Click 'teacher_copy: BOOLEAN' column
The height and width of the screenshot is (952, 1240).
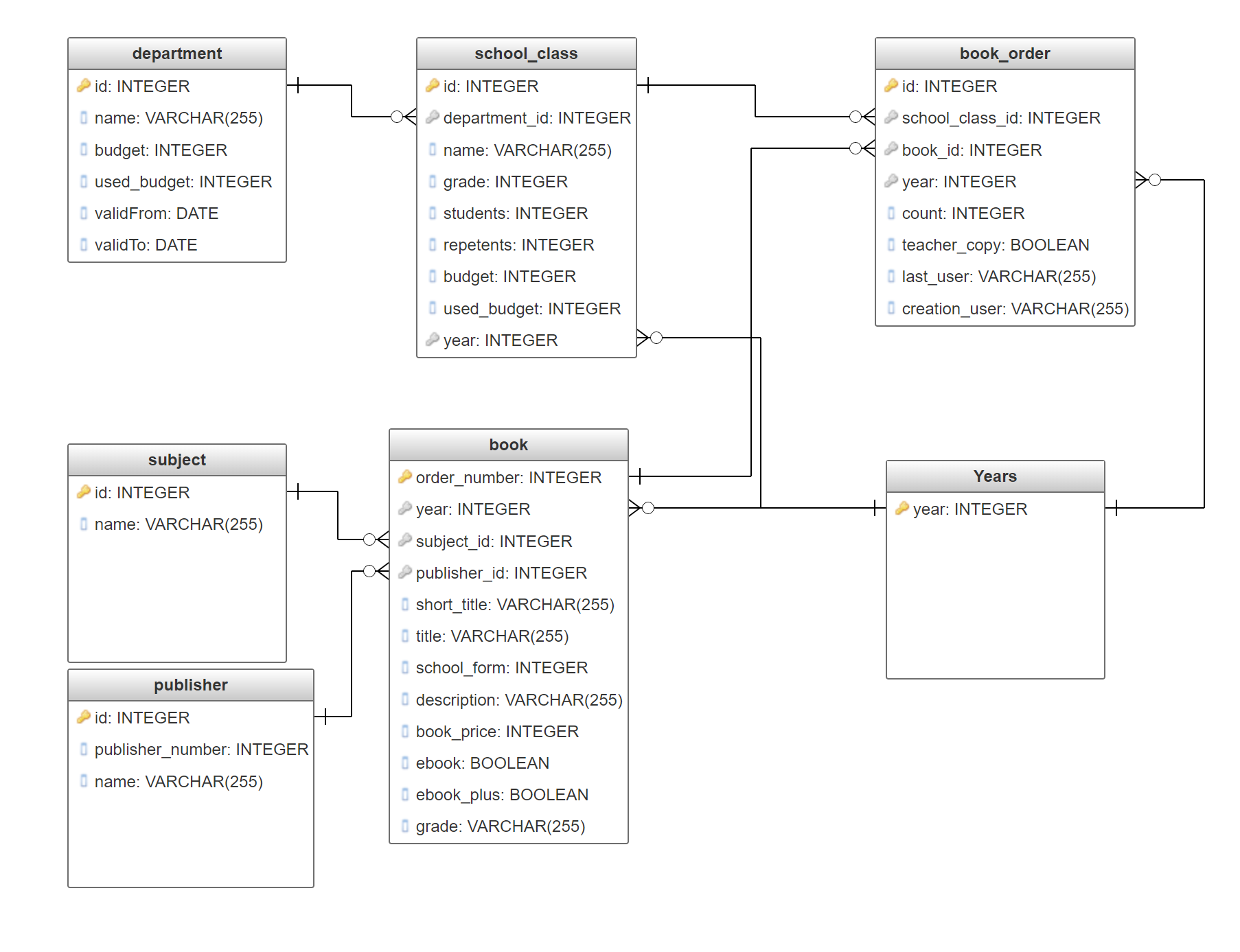[996, 245]
